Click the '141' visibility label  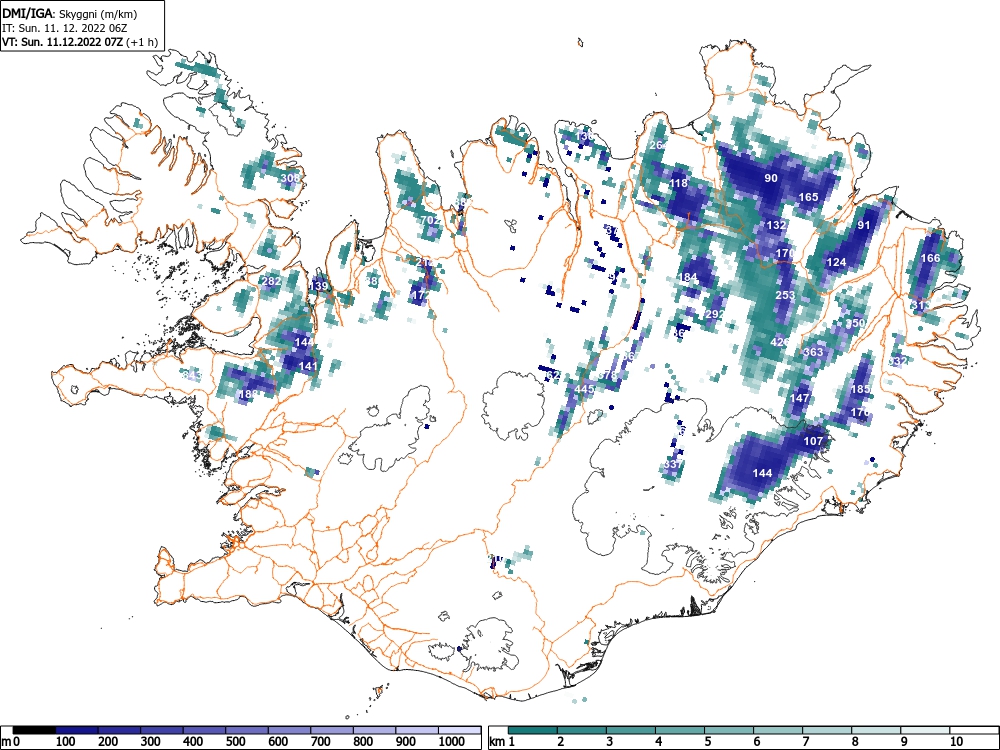click(307, 366)
